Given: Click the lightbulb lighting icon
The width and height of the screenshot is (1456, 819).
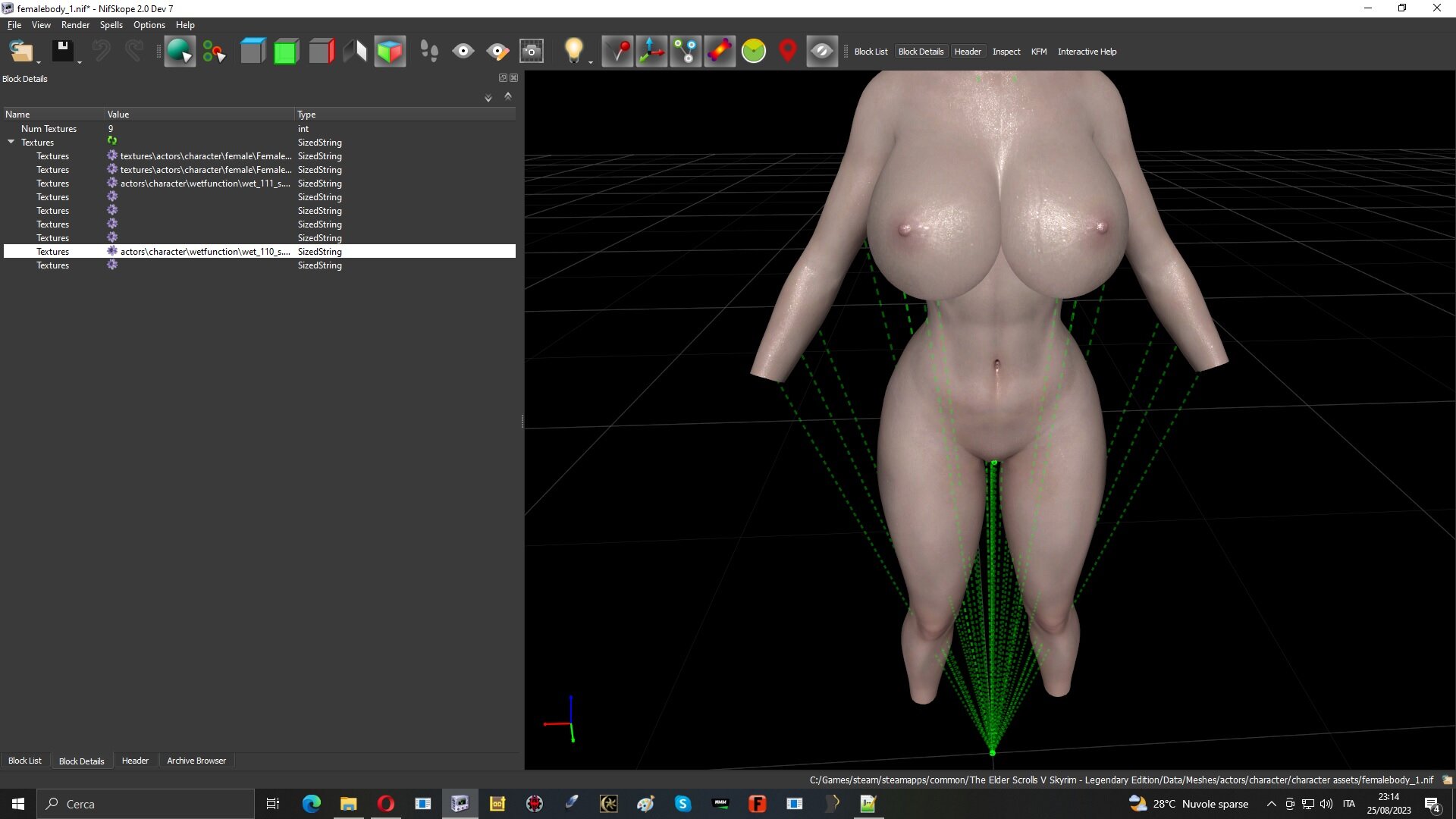Looking at the screenshot, I should pyautogui.click(x=573, y=52).
